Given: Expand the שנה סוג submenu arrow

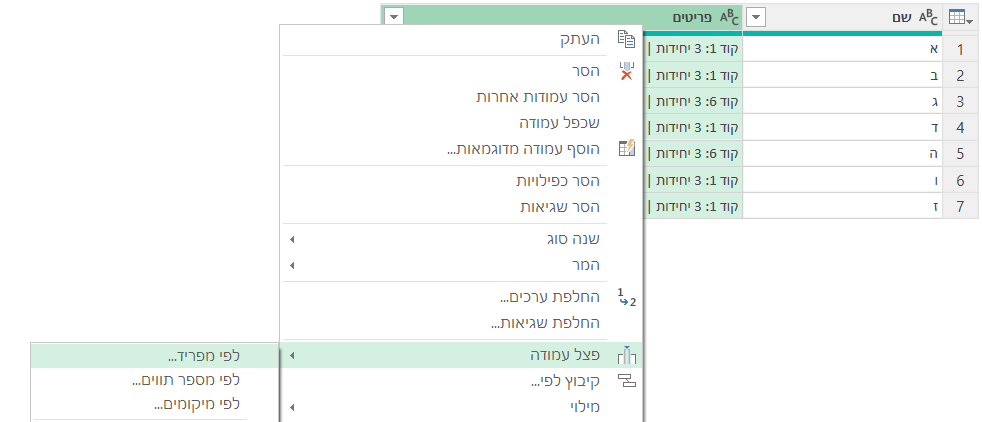Looking at the screenshot, I should tap(292, 240).
